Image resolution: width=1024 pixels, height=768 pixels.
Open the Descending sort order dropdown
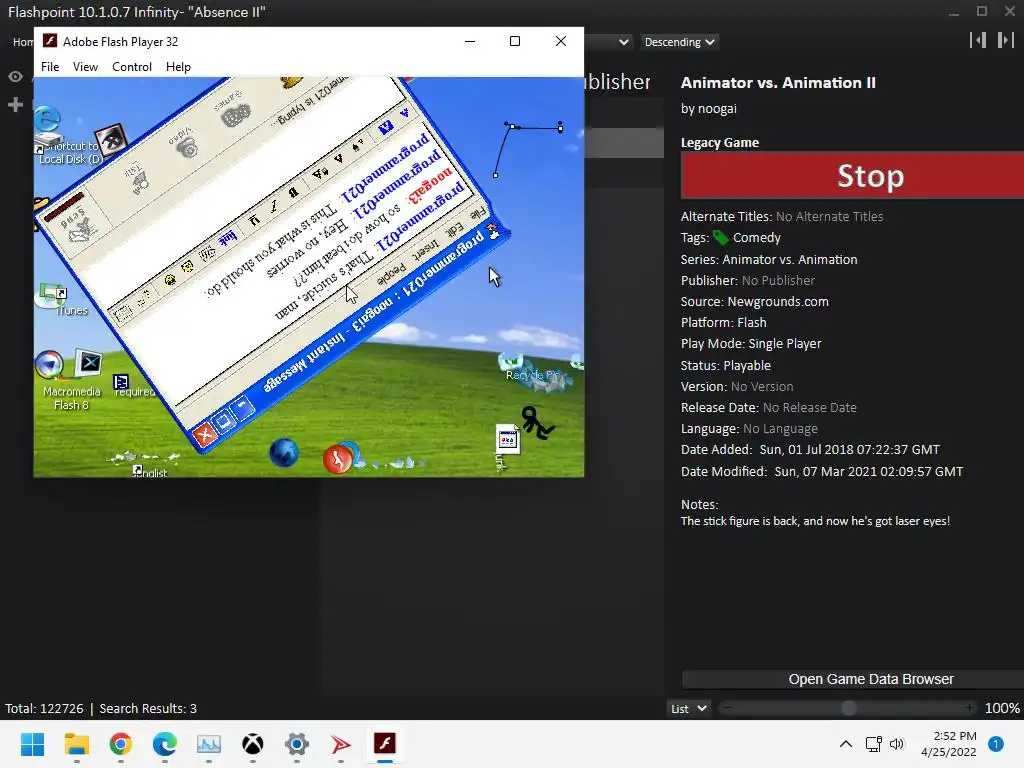pos(679,42)
